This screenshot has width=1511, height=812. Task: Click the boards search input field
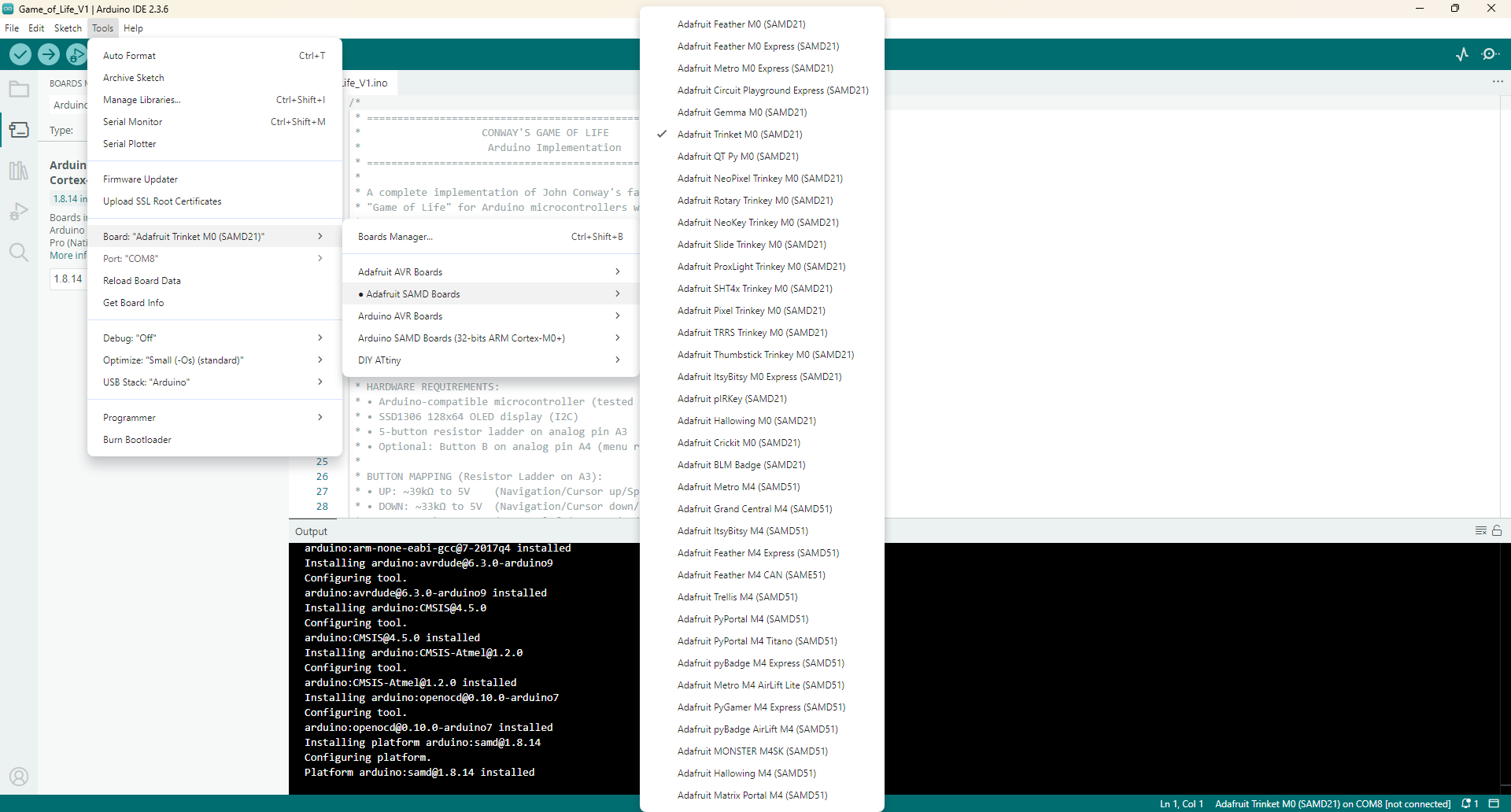[69, 105]
